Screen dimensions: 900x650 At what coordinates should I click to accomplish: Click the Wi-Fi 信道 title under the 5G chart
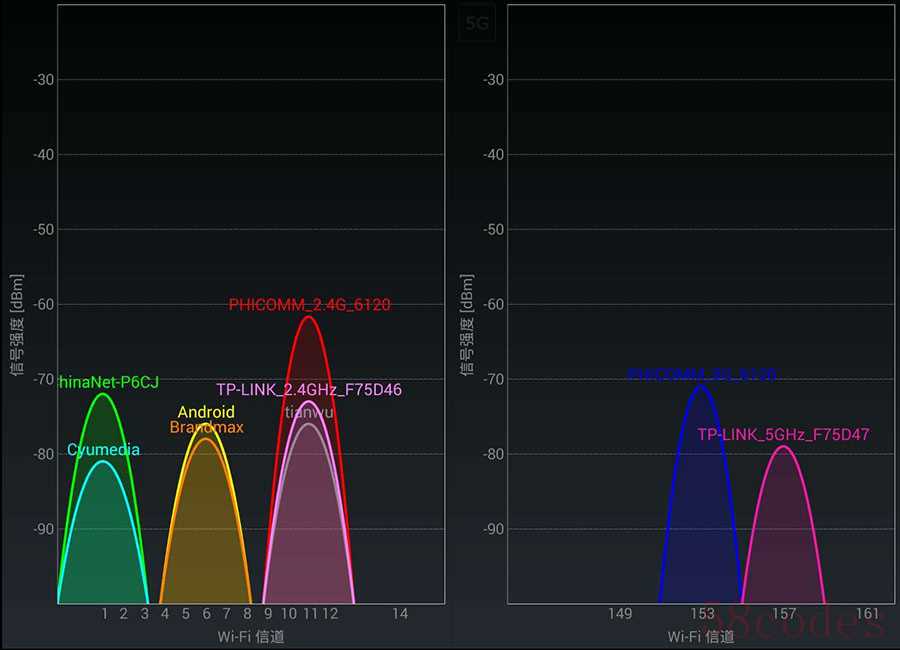701,637
